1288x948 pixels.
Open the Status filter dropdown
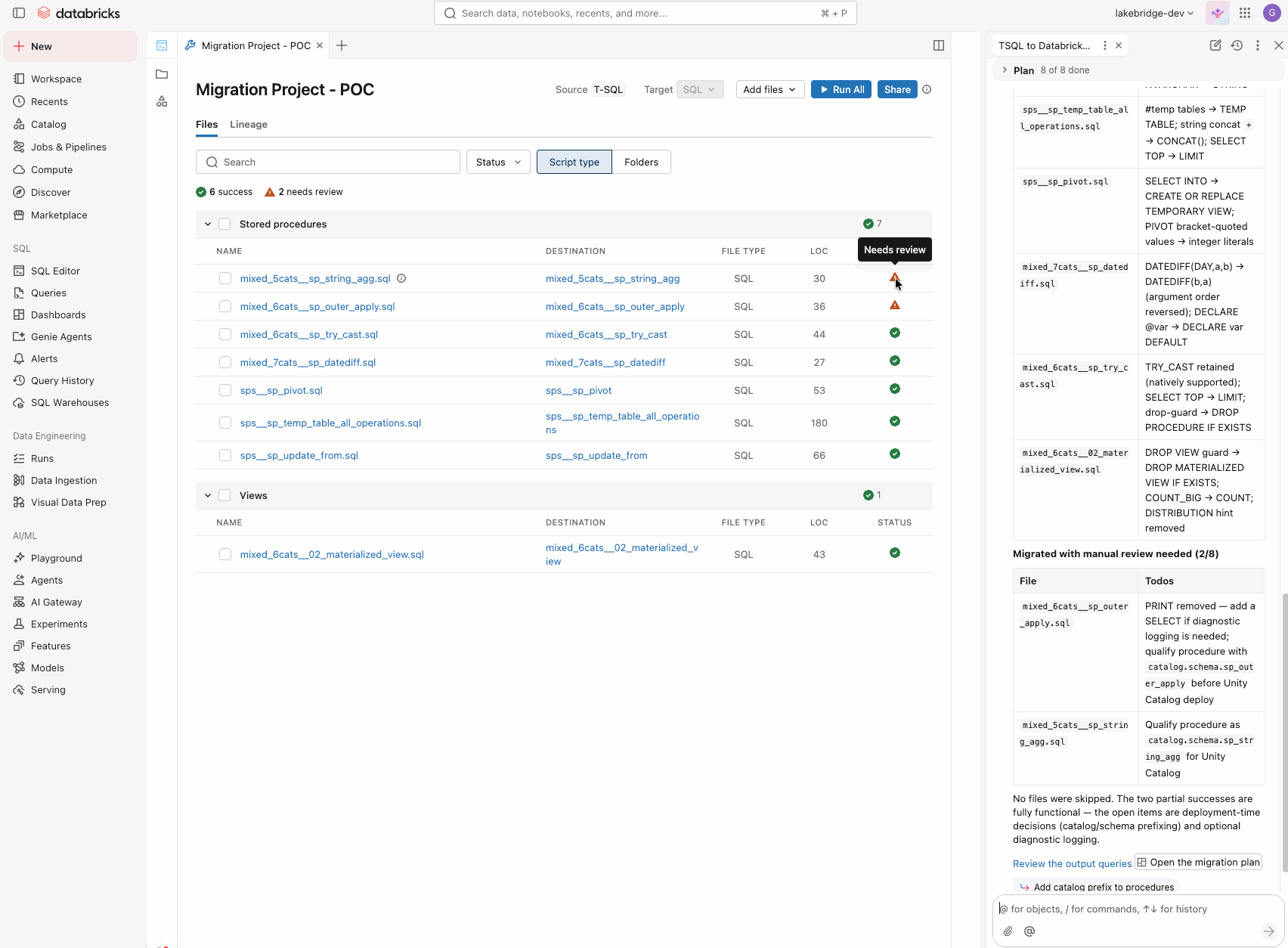[x=498, y=162]
